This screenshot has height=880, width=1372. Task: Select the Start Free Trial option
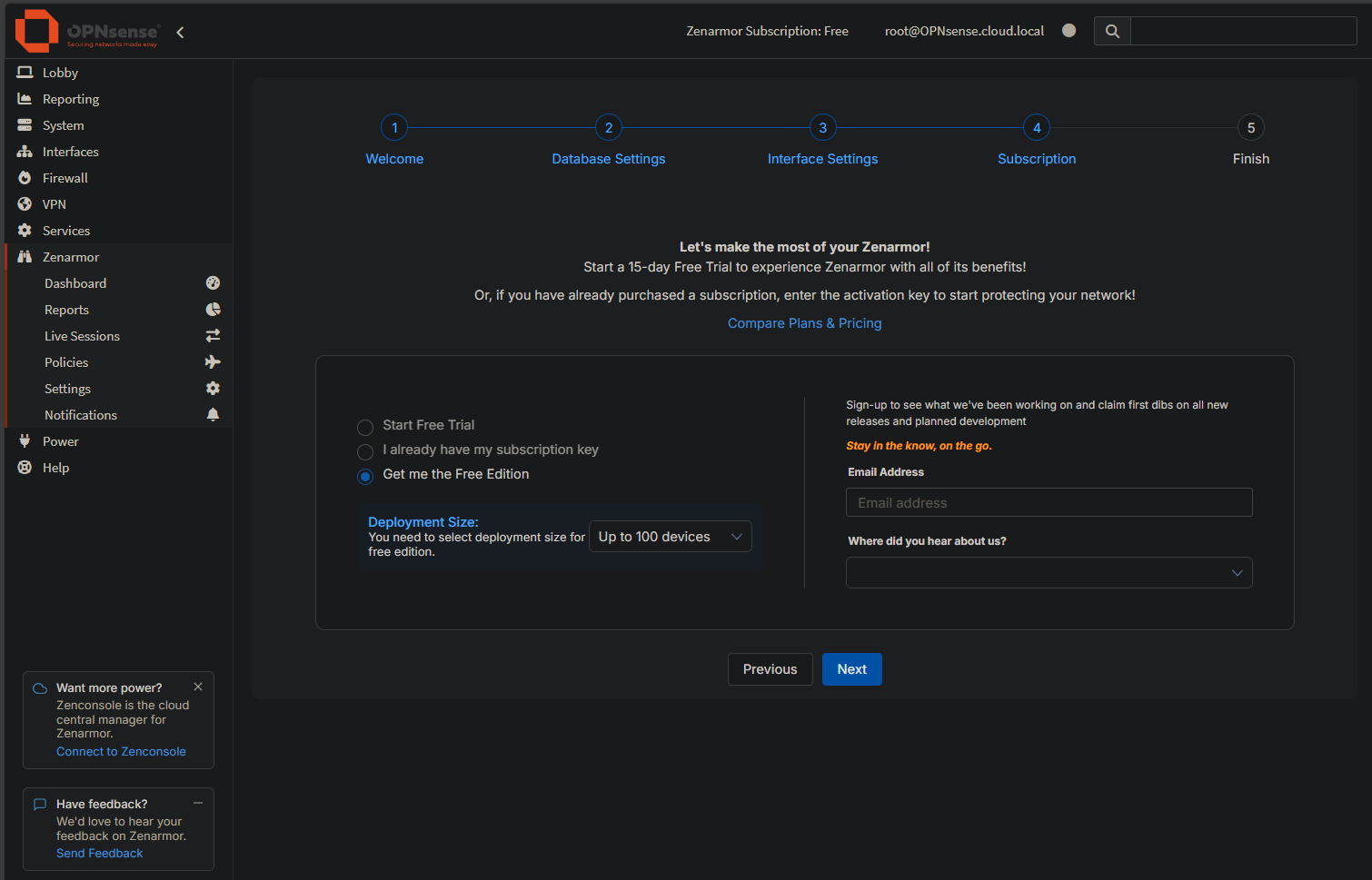pyautogui.click(x=365, y=427)
